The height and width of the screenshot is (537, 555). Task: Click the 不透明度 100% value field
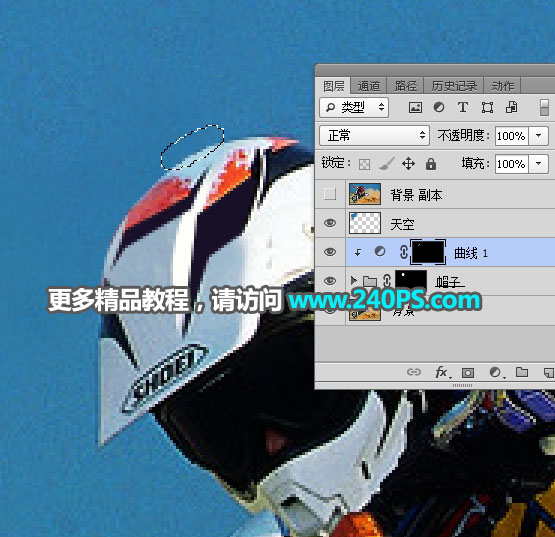[x=511, y=136]
